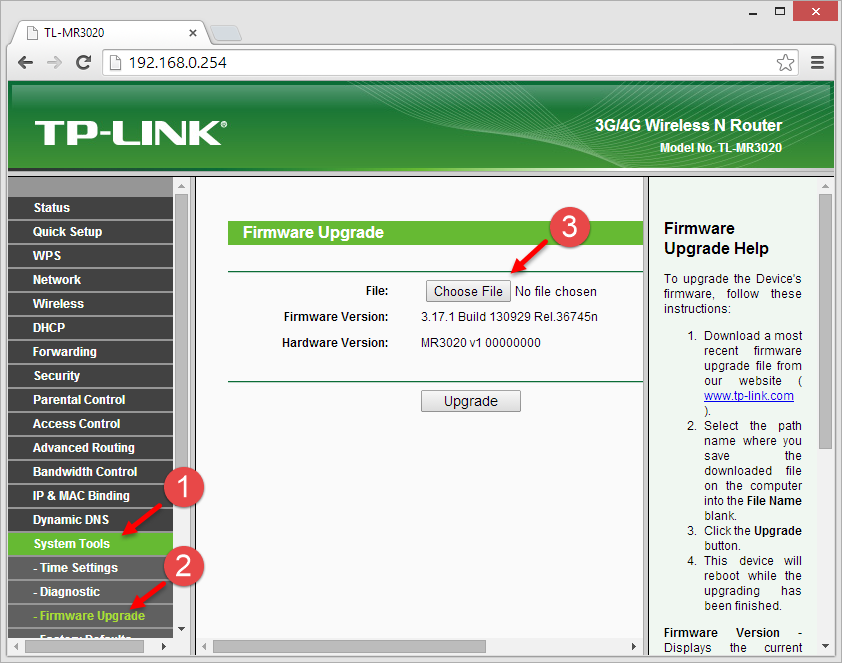This screenshot has width=842, height=663.
Task: Click sidebar horizontal scroll left arrow
Action: click(16, 647)
